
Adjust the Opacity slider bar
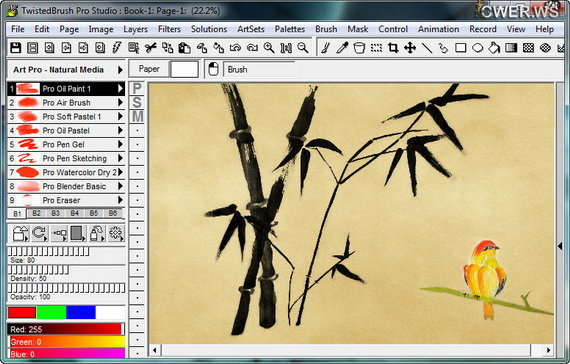point(66,288)
